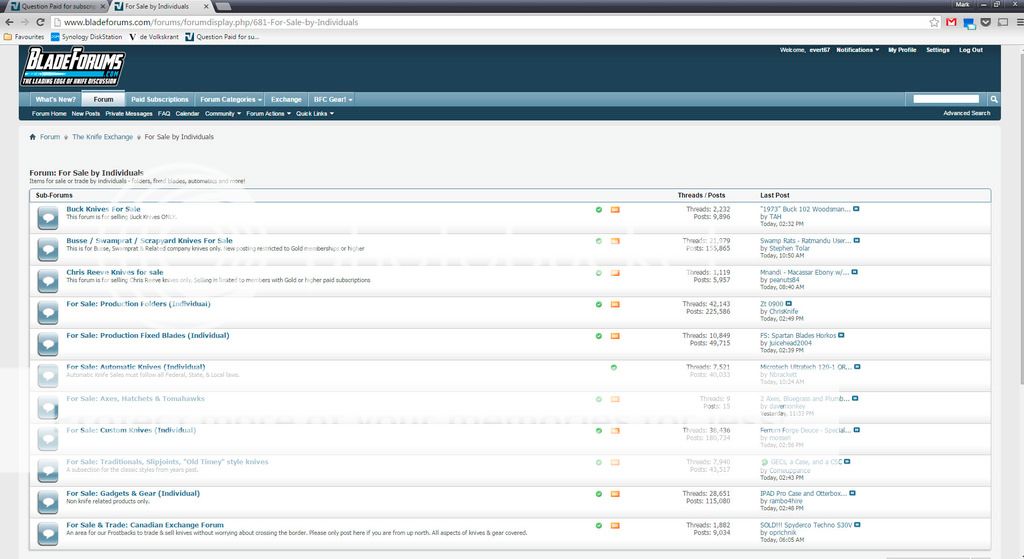Open the Forum Actions dropdown
The image size is (1024, 559).
[x=268, y=114]
